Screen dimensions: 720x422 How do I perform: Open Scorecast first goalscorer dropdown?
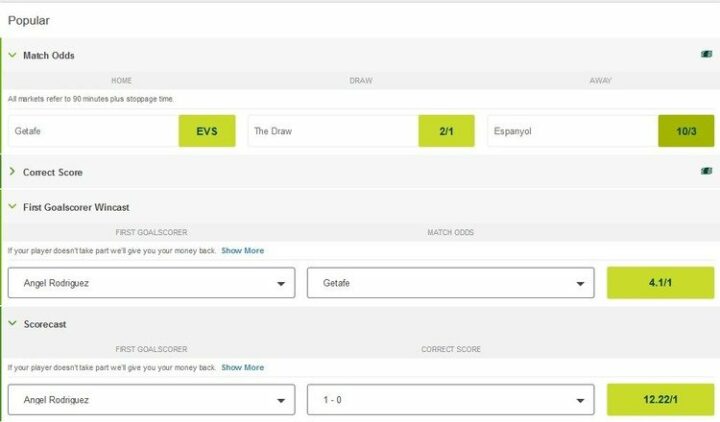tap(151, 400)
